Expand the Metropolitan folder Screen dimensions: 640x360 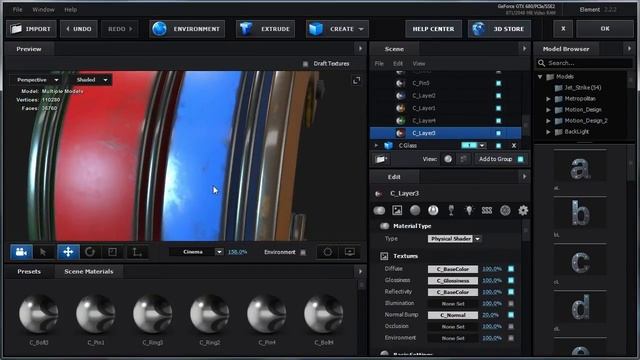coord(548,99)
